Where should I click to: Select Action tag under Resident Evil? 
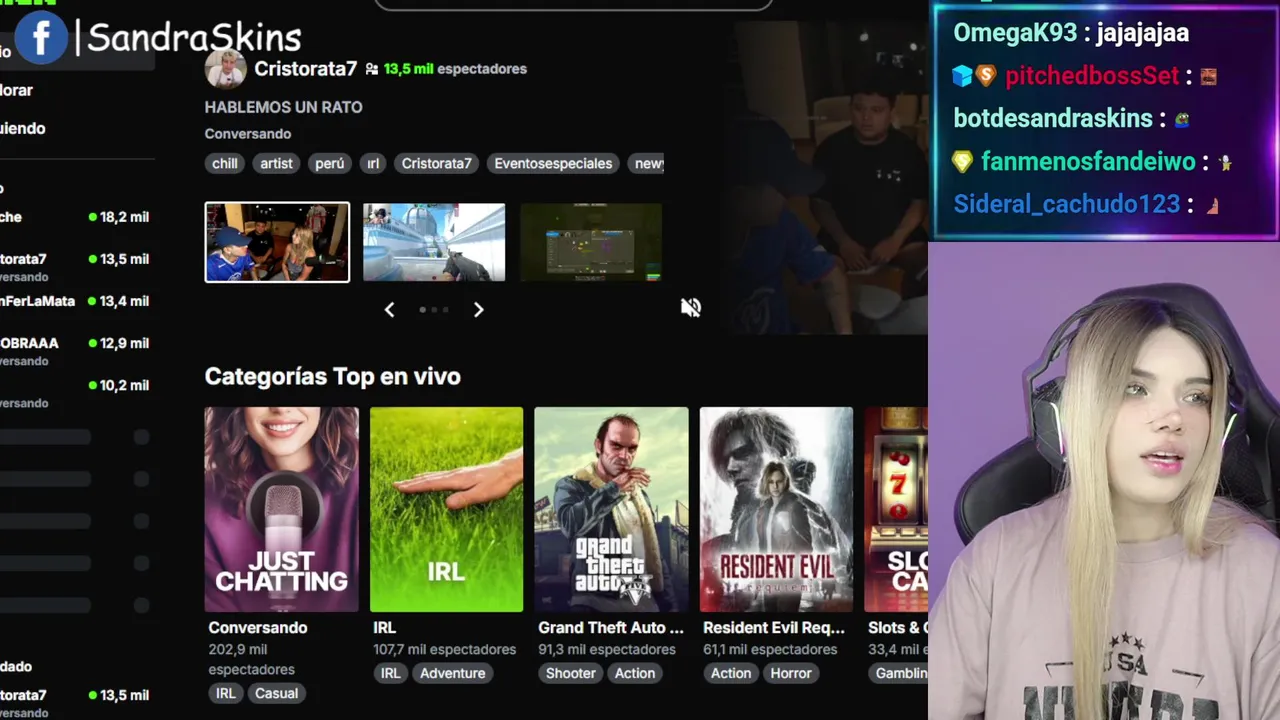tap(731, 673)
